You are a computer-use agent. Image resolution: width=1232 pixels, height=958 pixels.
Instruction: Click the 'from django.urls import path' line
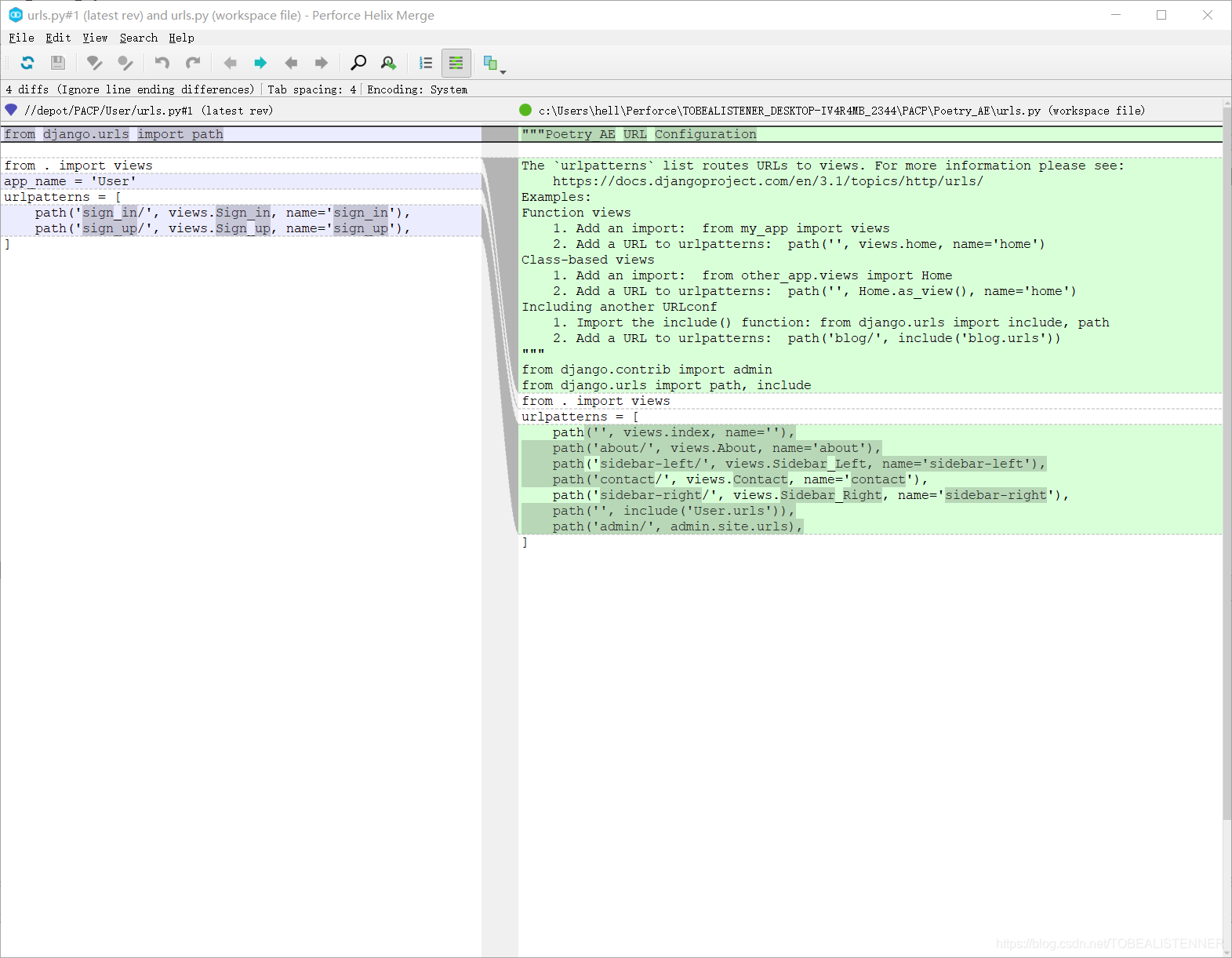coord(114,134)
